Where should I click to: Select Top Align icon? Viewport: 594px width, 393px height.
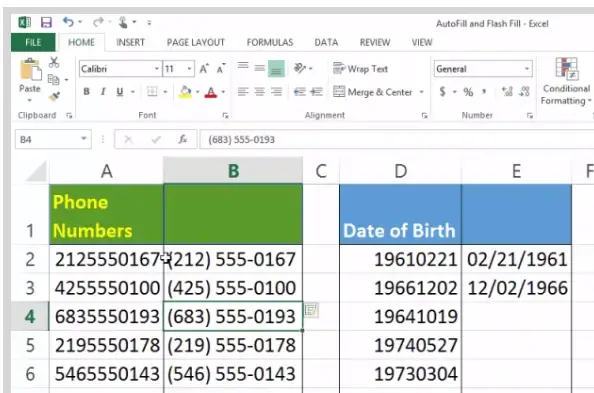pos(243,66)
